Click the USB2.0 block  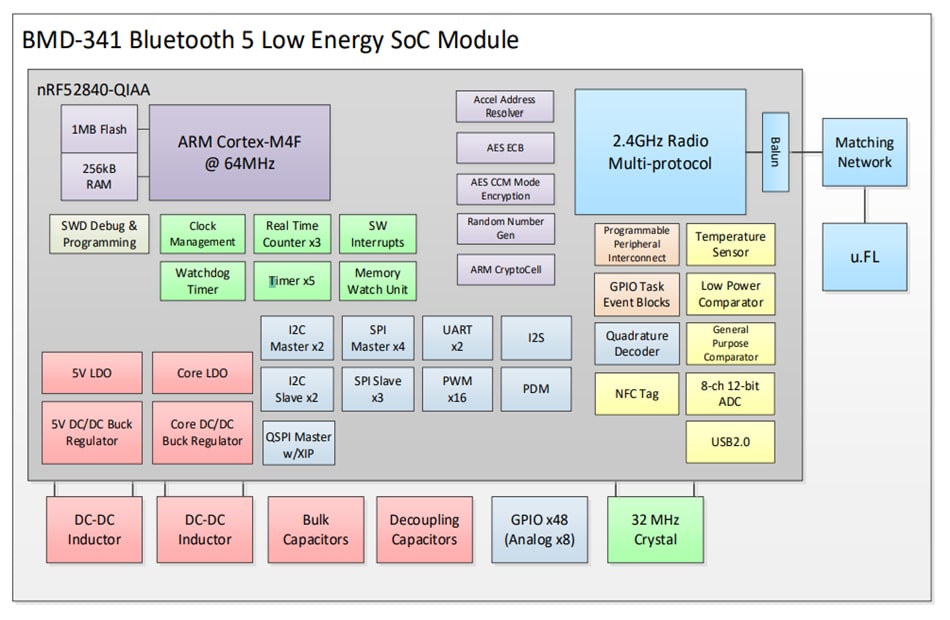(731, 441)
